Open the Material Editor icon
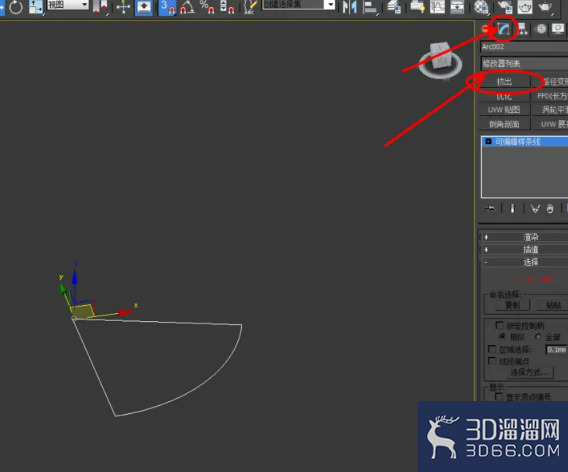This screenshot has width=568, height=472. click(481, 7)
